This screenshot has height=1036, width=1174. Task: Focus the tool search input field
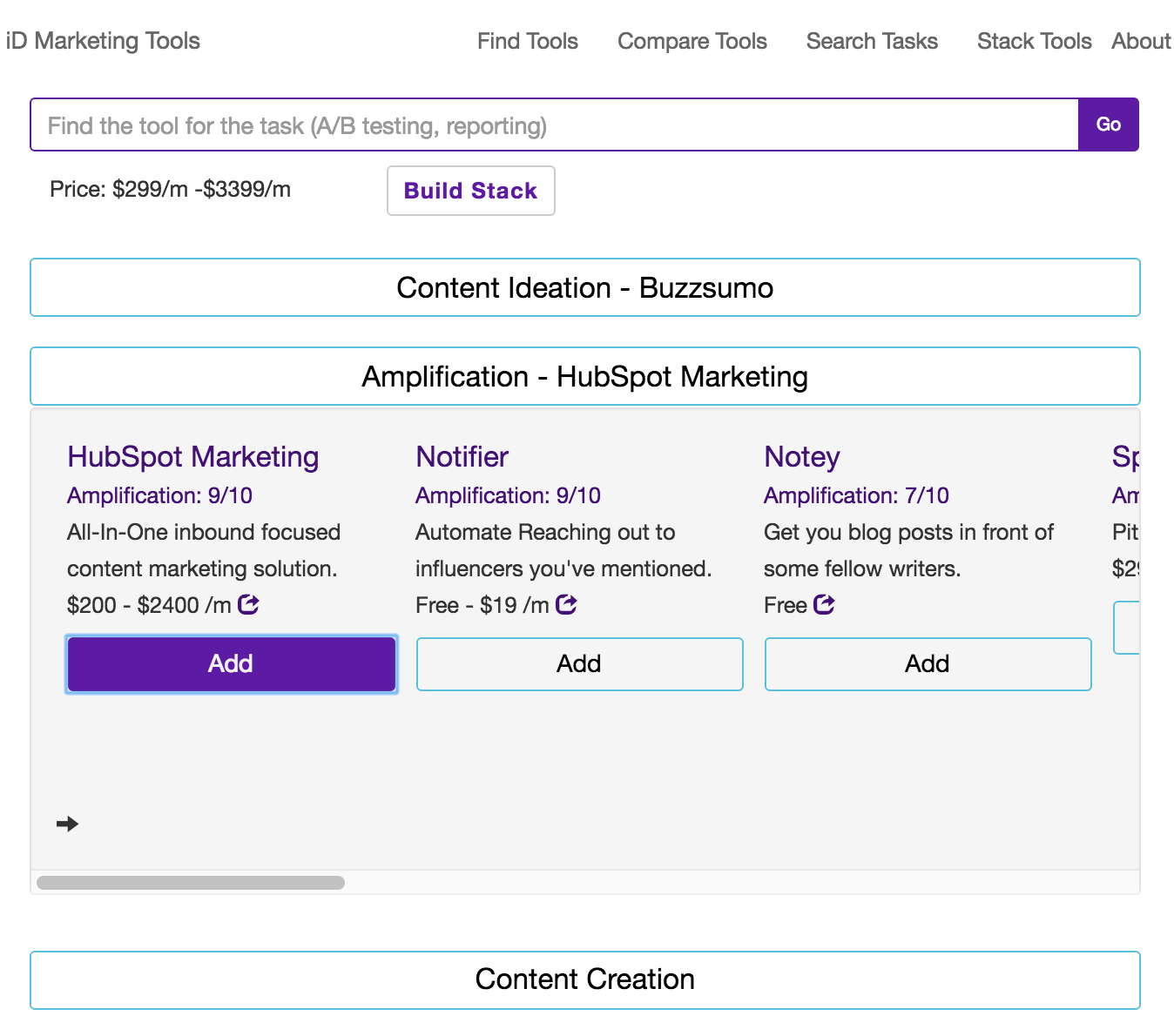pos(555,124)
